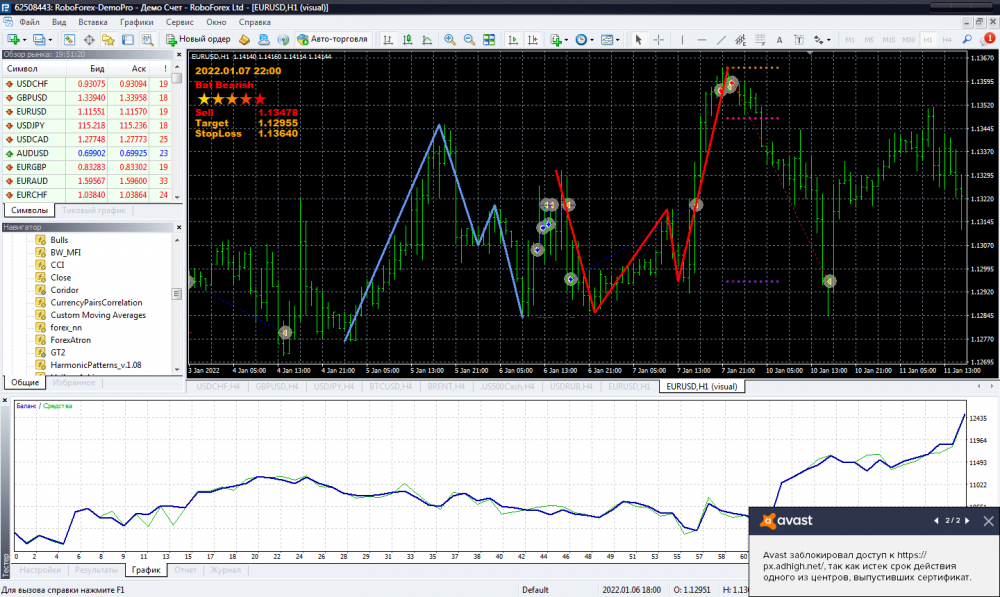This screenshot has height=597, width=1000.
Task: Switch chart to Bar chart mode
Action: point(388,40)
